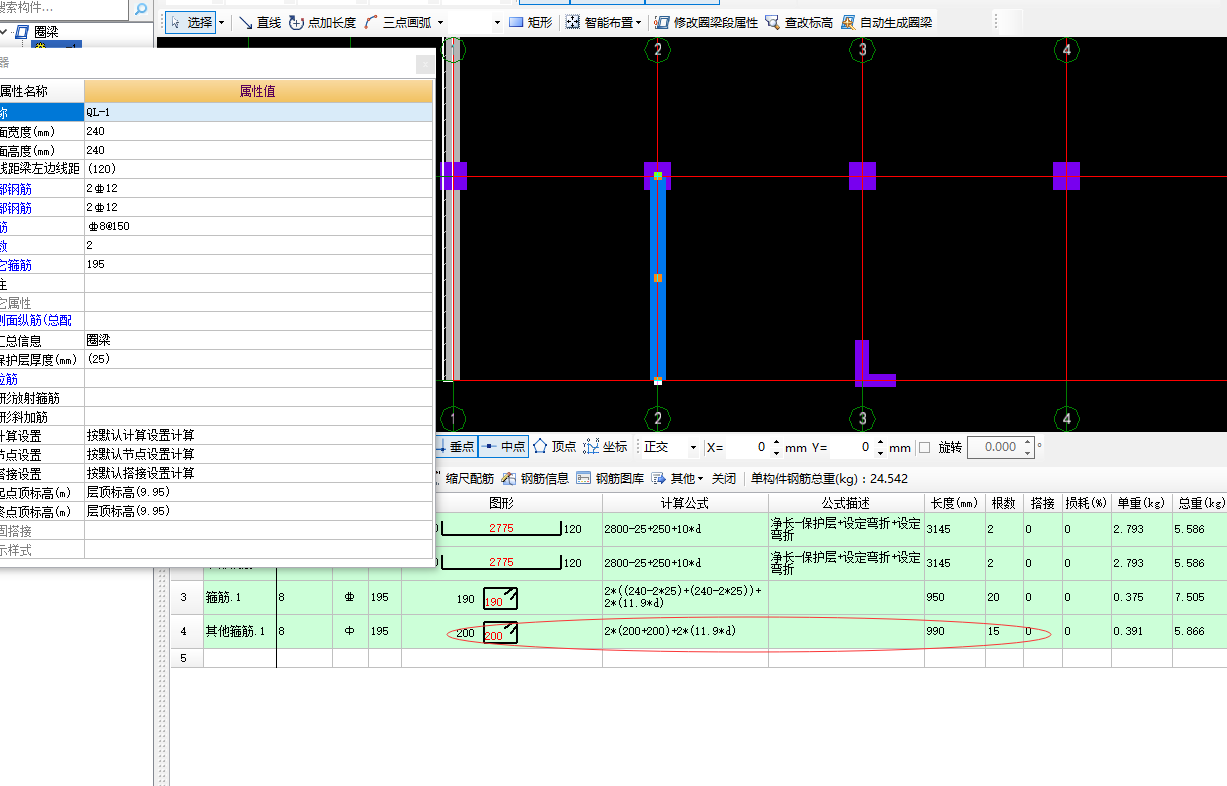Click 计算设置 value 按默认计算设置计算

pos(258,435)
